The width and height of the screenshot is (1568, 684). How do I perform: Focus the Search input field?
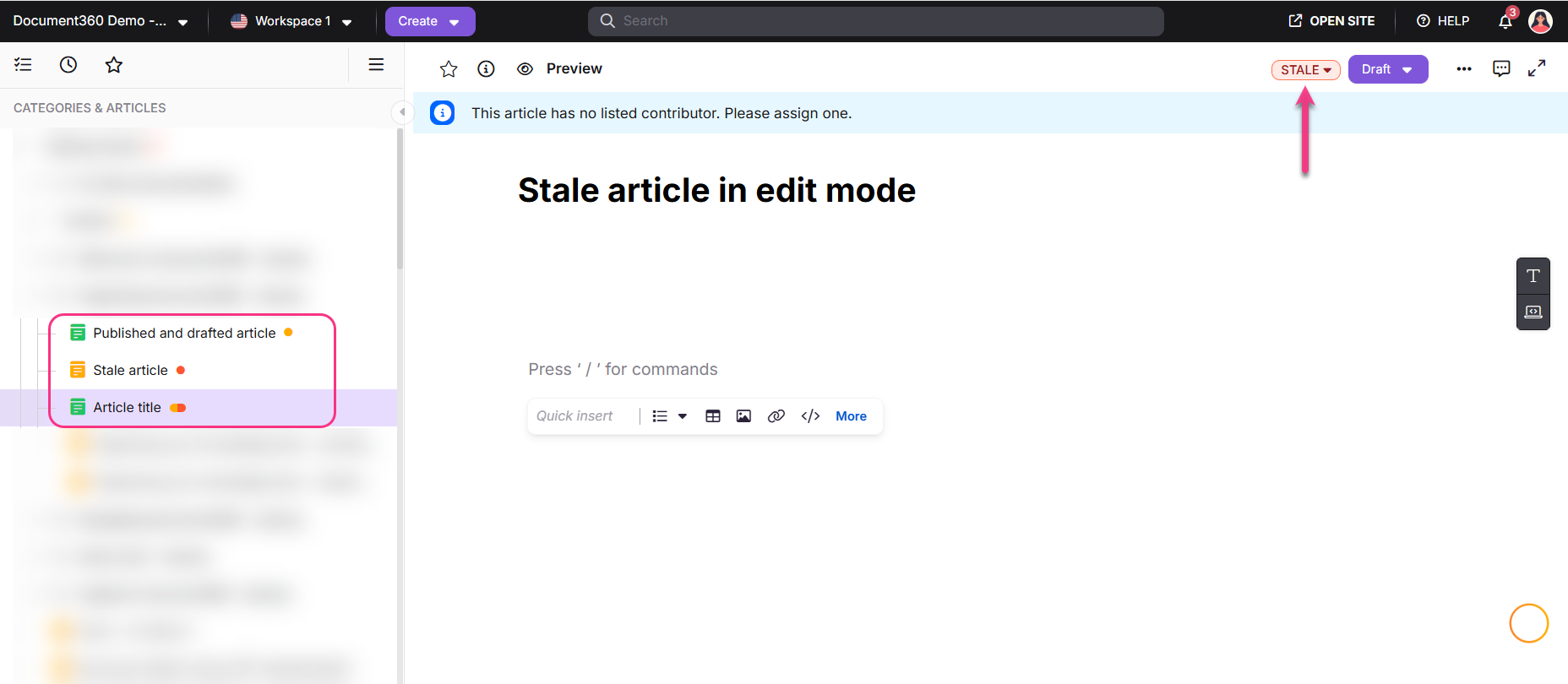click(875, 21)
